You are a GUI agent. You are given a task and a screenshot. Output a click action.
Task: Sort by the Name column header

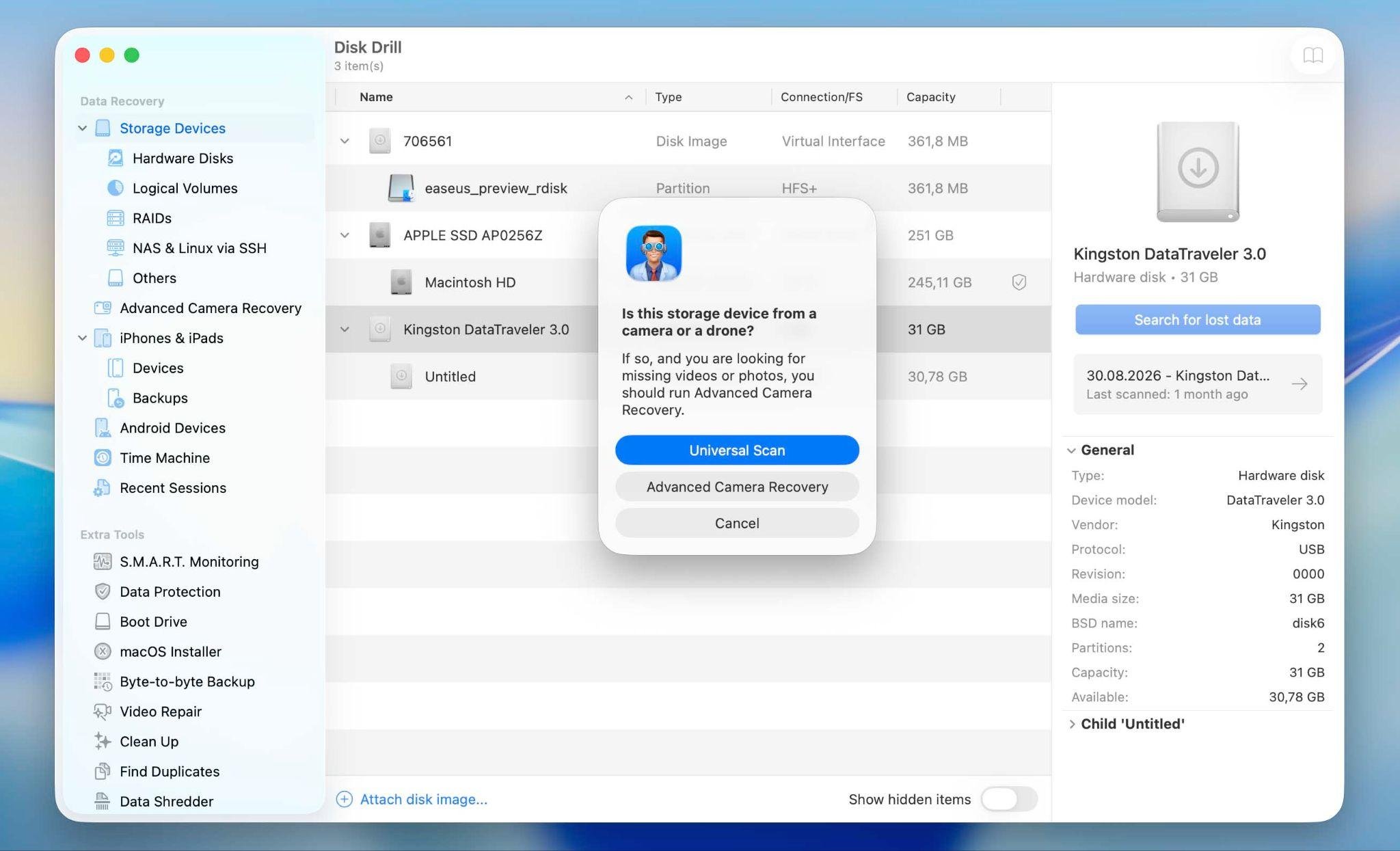pyautogui.click(x=491, y=97)
